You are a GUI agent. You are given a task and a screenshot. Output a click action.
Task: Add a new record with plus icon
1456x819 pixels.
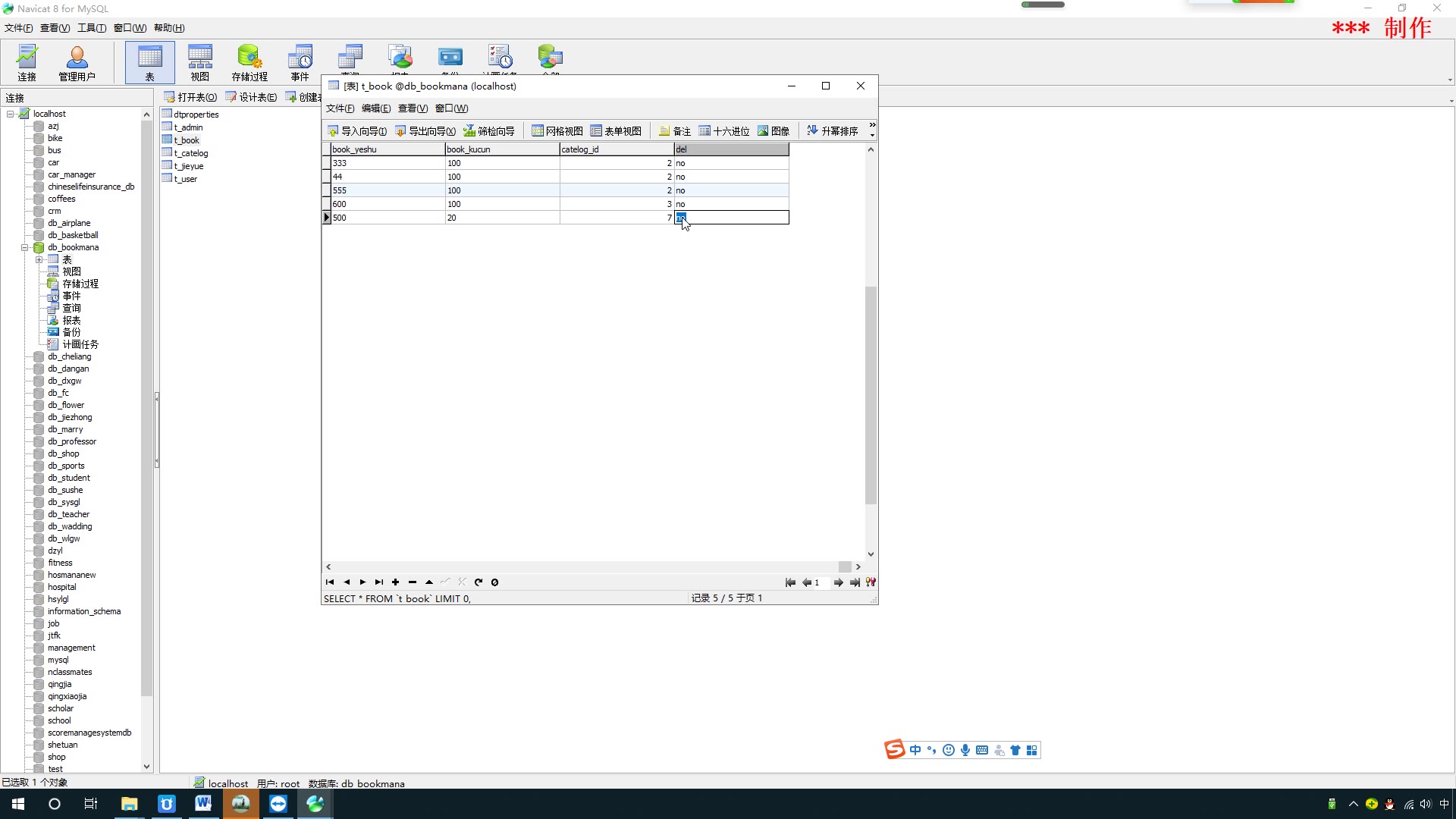(395, 582)
